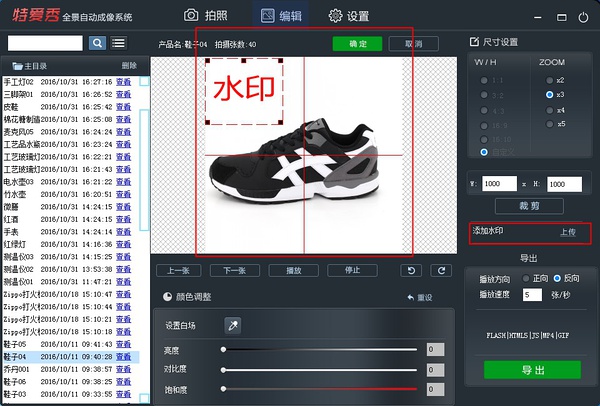This screenshot has width=600, height=406.
Task: Click the 饱和度 saturation slider handle
Action: [x=223, y=389]
